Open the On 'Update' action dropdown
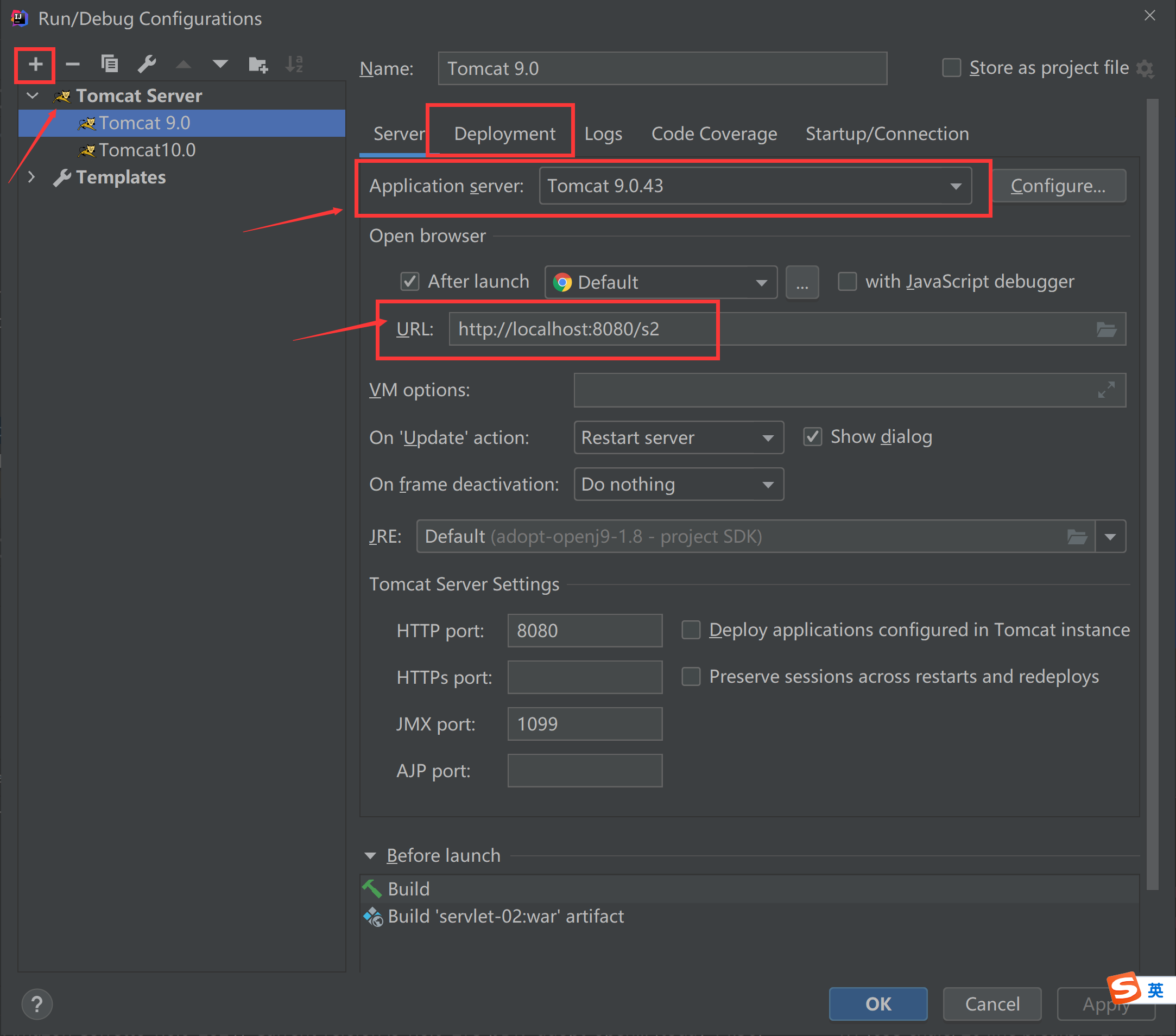This screenshot has width=1176, height=1036. 768,438
